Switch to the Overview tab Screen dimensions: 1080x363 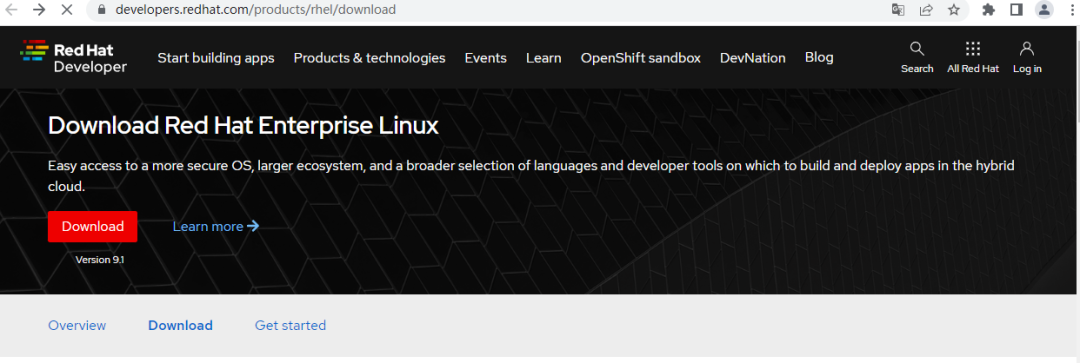click(x=77, y=325)
